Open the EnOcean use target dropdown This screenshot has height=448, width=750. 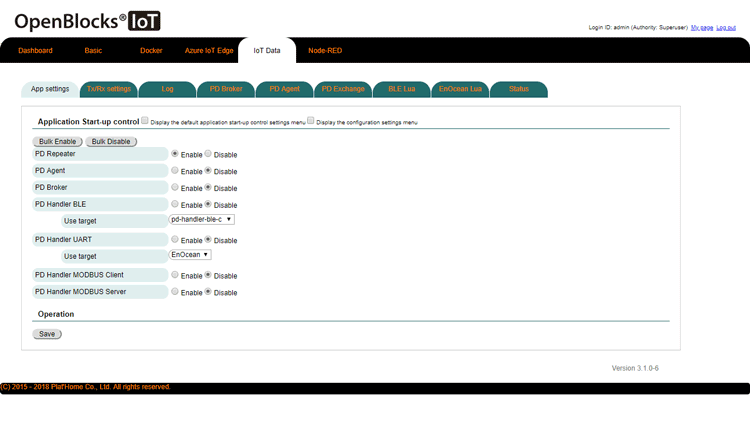[190, 254]
